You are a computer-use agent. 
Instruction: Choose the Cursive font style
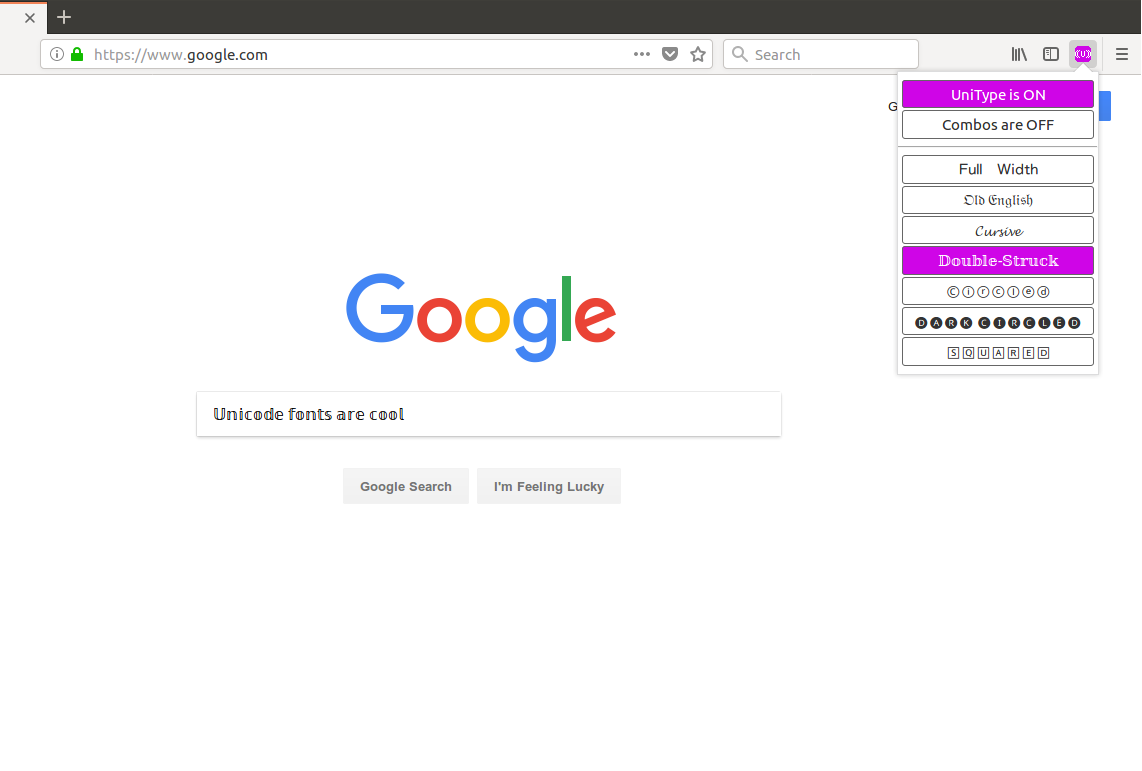click(998, 231)
